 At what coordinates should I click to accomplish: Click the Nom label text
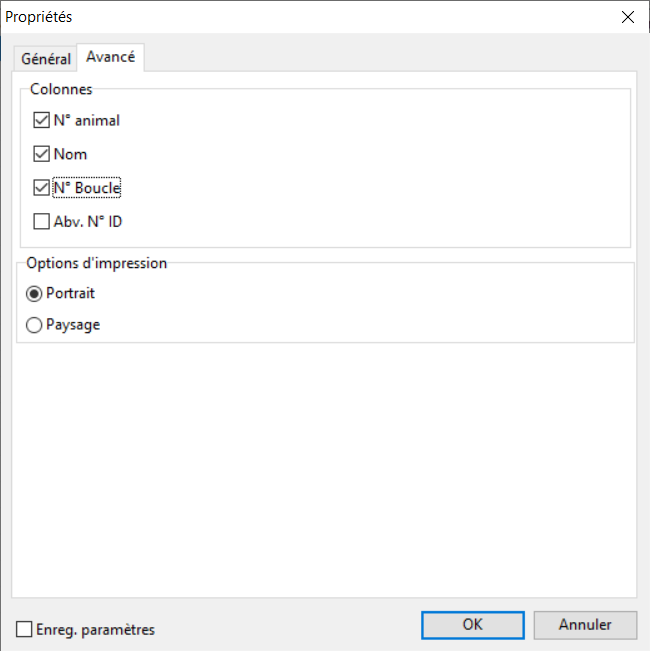tap(71, 154)
